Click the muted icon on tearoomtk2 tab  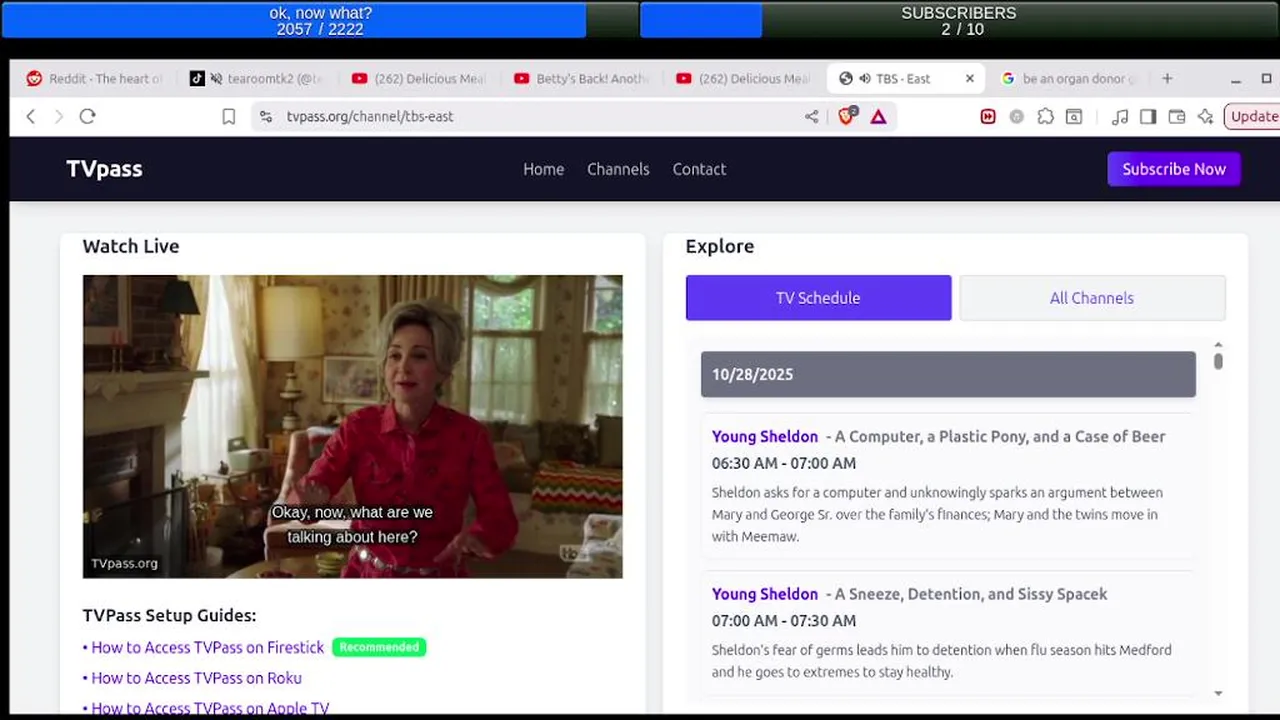tap(215, 79)
